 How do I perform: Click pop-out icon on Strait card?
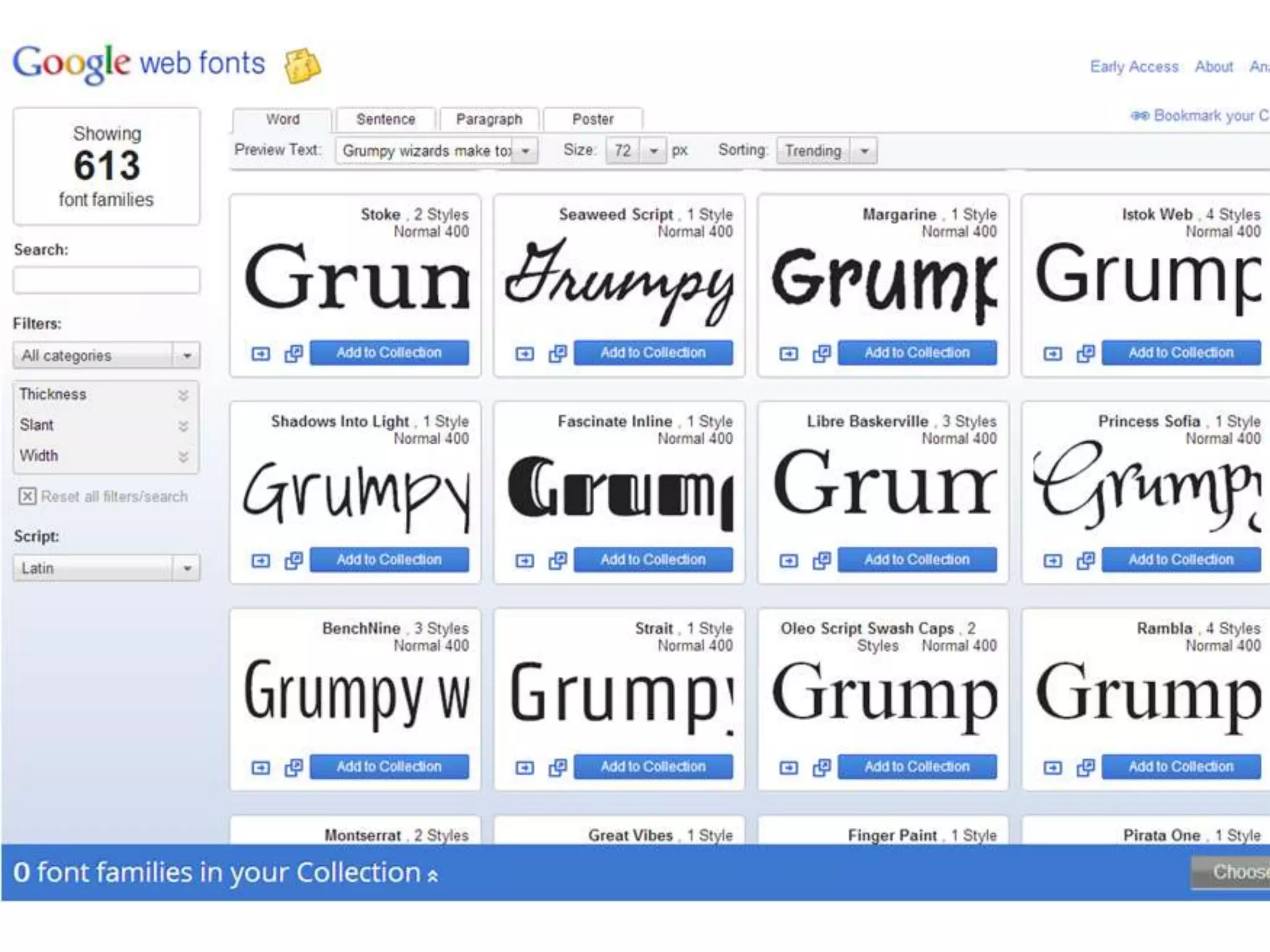coord(557,768)
